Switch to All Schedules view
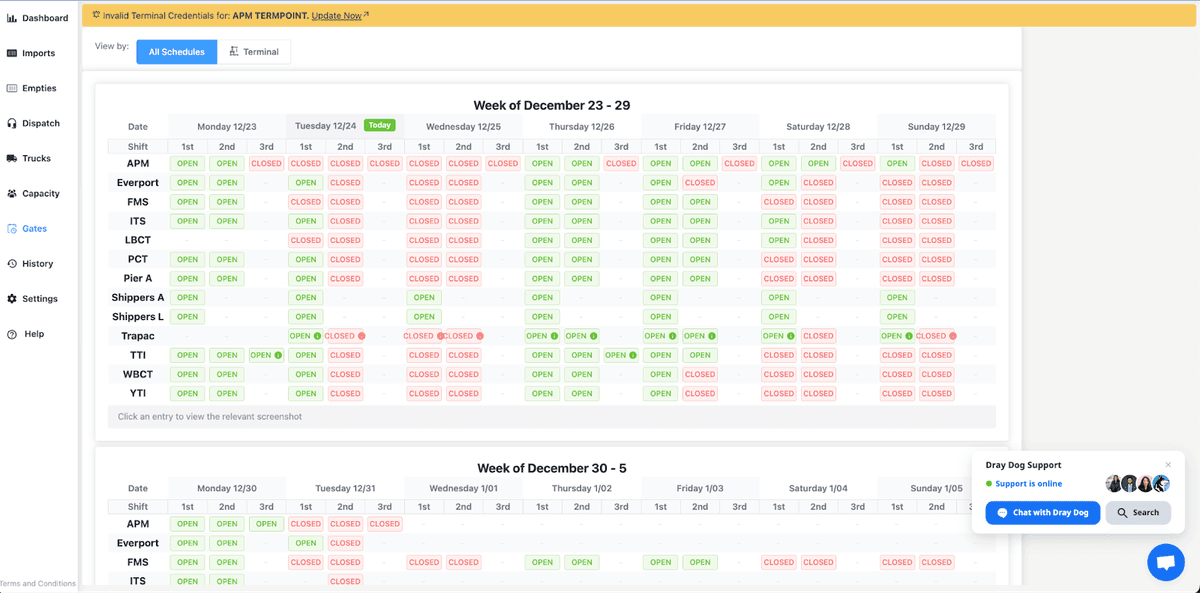The width and height of the screenshot is (1200, 593). (177, 52)
